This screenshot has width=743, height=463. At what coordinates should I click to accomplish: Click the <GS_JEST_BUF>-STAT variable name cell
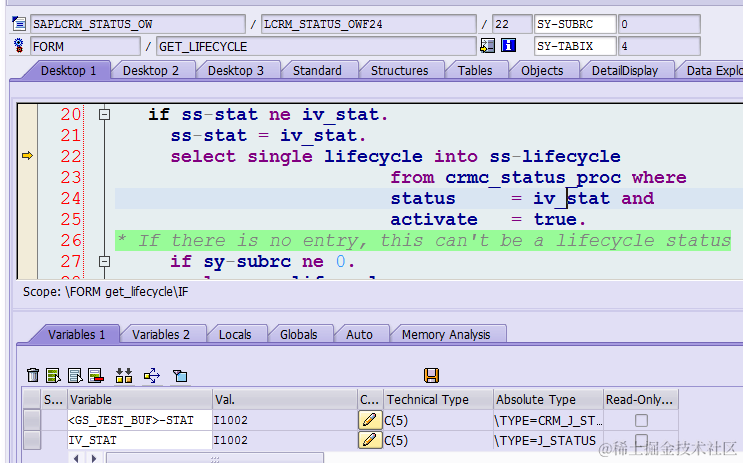coord(140,420)
